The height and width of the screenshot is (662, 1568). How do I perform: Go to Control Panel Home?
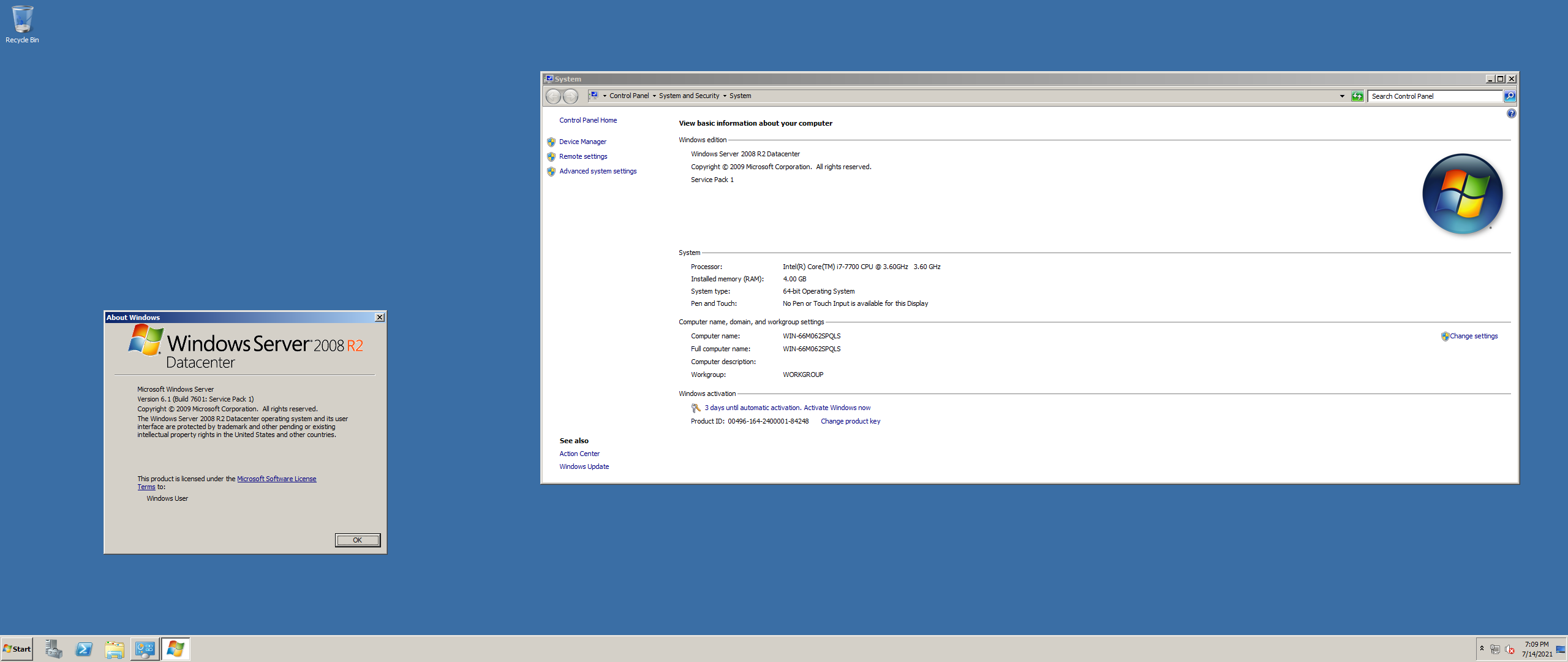[588, 120]
